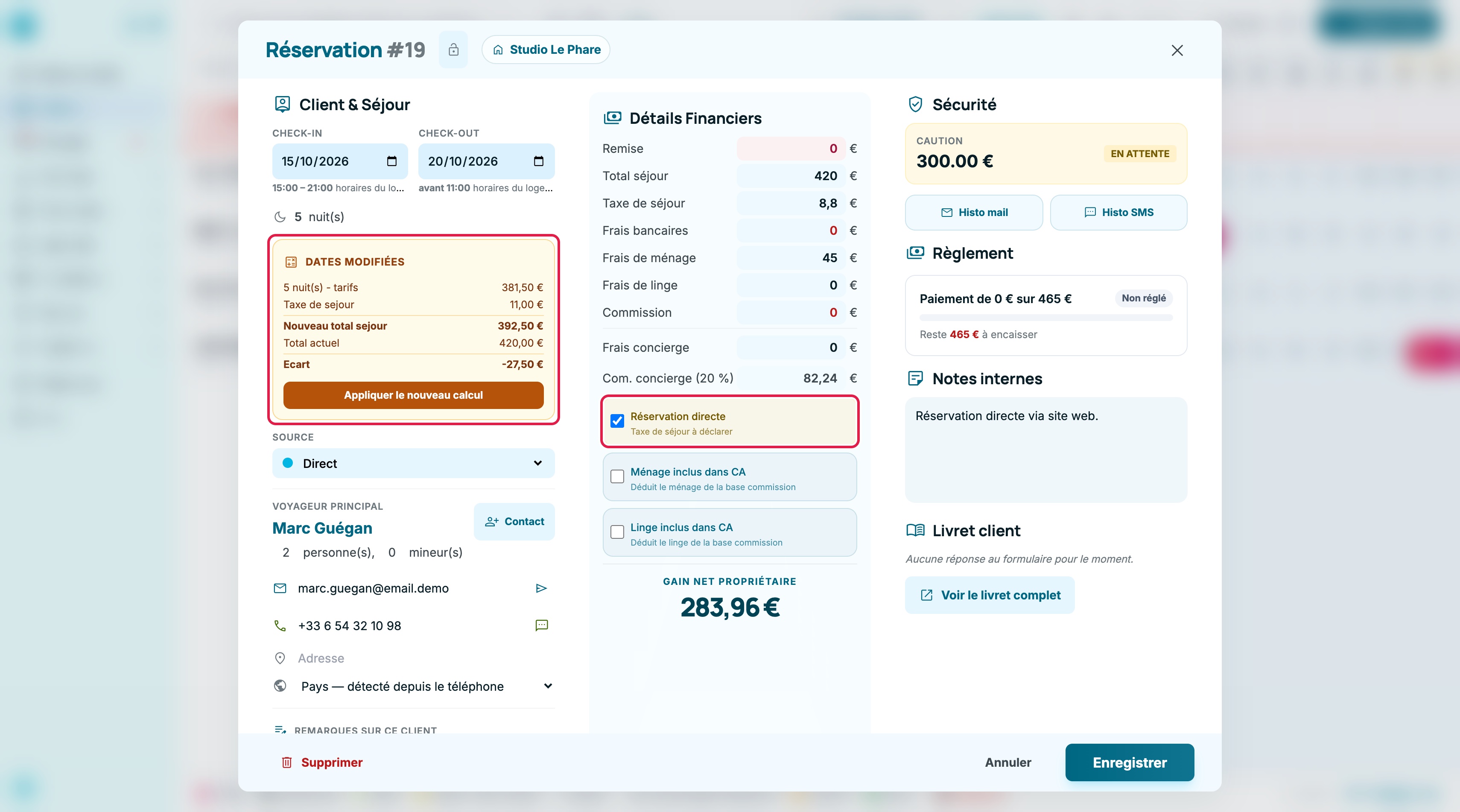Viewport: 1460px width, 812px height.
Task: Edit the Frais de ménage value 45
Action: click(791, 258)
